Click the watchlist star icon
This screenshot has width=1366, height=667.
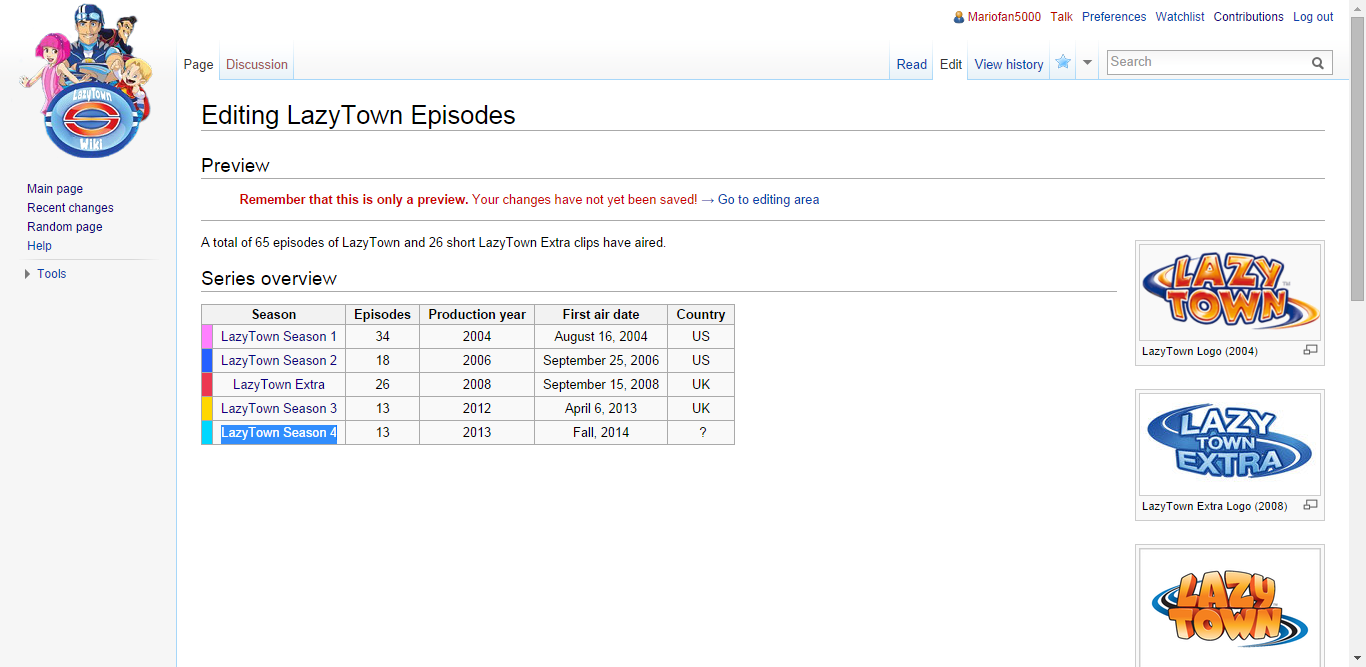coord(1063,62)
